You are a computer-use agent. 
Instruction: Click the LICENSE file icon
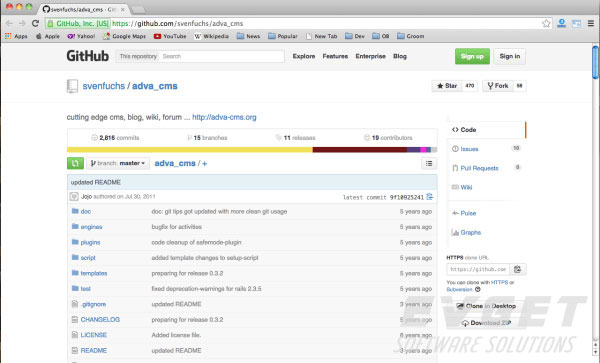[x=75, y=335]
